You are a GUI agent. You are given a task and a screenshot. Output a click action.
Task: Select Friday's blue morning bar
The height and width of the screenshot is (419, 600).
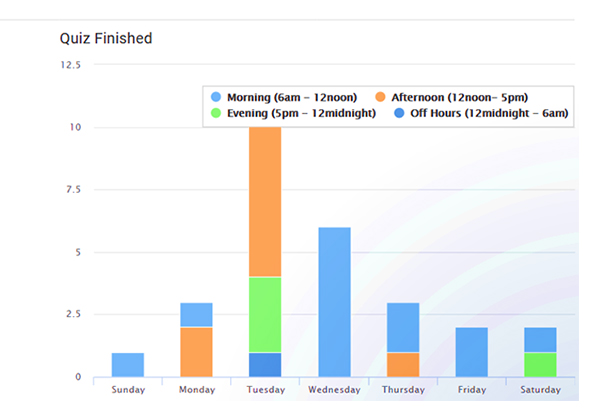pos(472,352)
